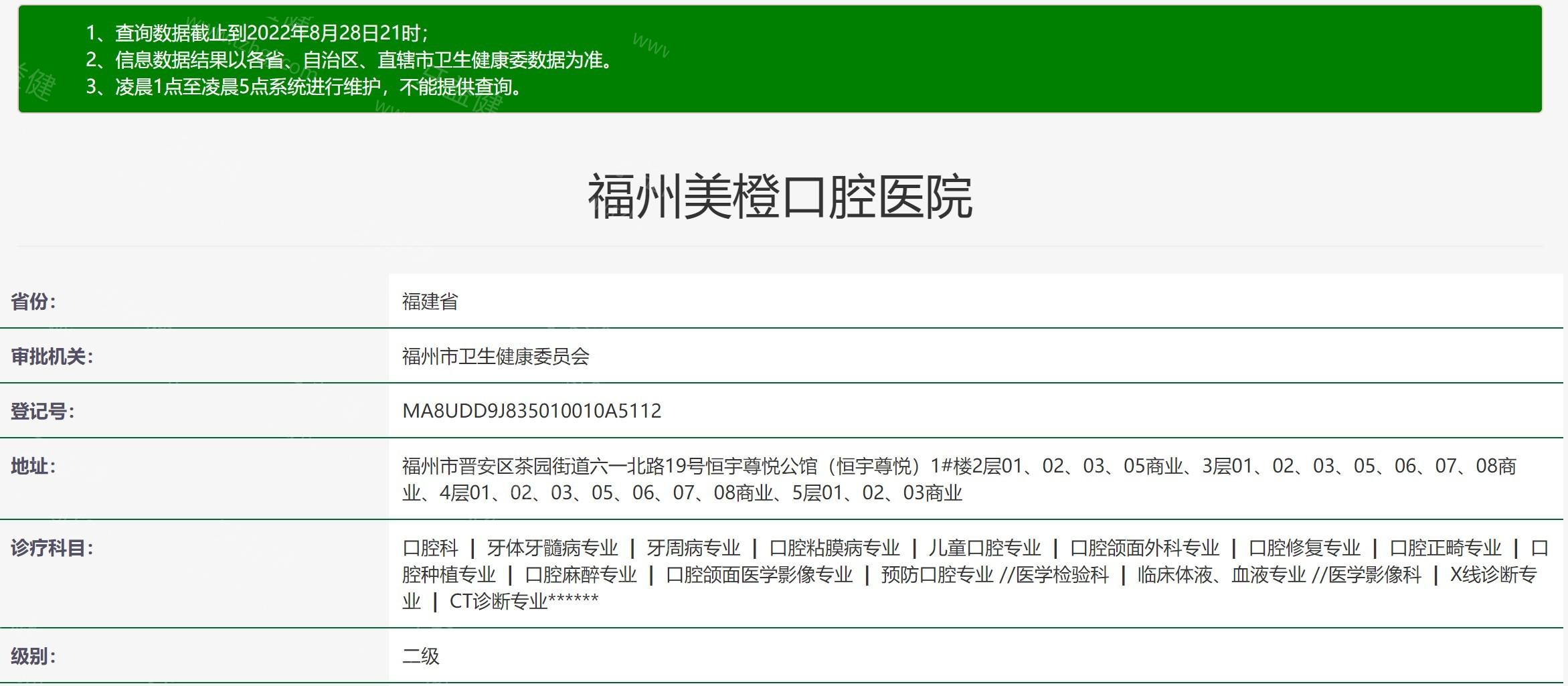The width and height of the screenshot is (1568, 686).
Task: Click 临床体液、血液专业 in the subjects list
Action: pyautogui.click(x=1222, y=575)
